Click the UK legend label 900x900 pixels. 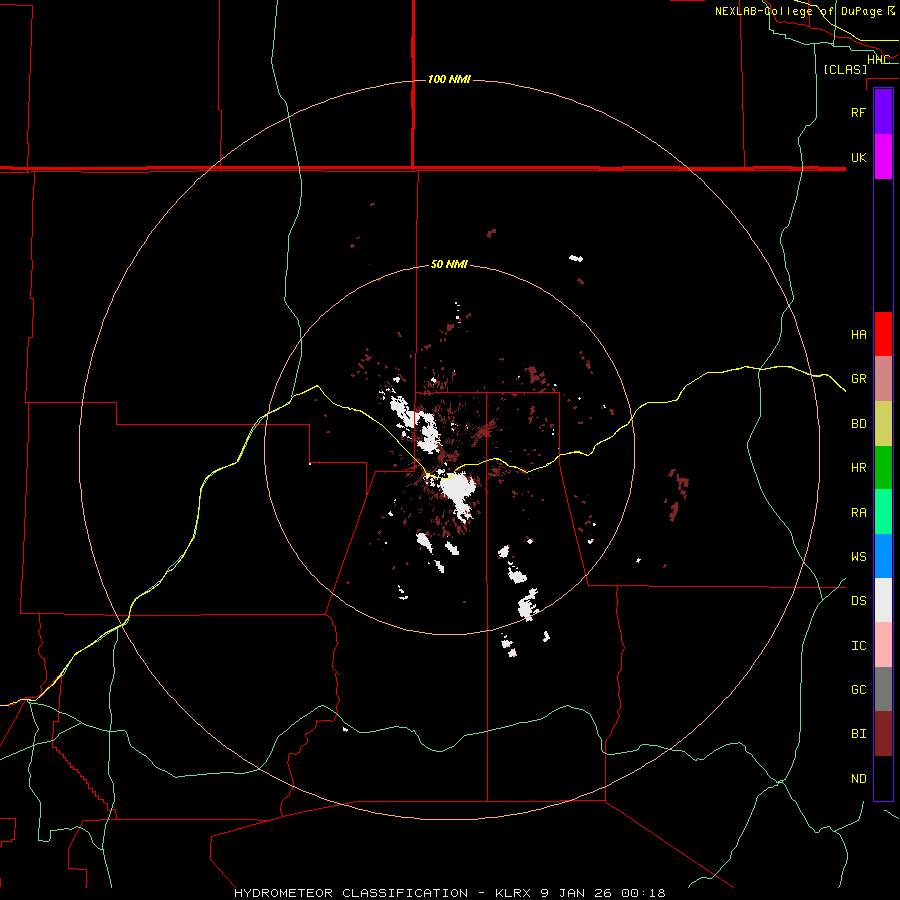point(858,157)
